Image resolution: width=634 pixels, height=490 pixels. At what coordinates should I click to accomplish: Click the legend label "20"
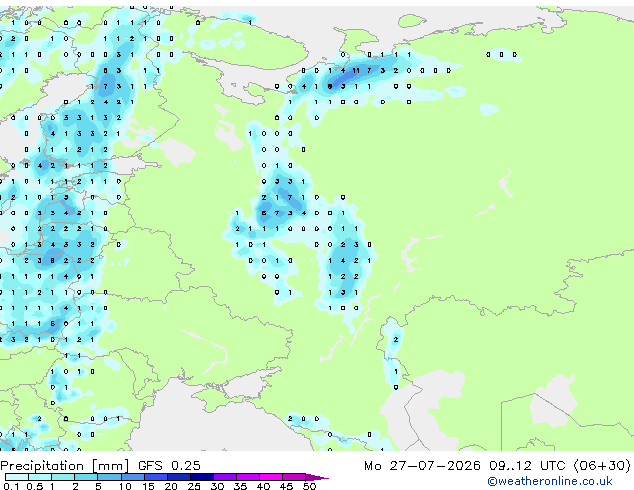(171, 486)
